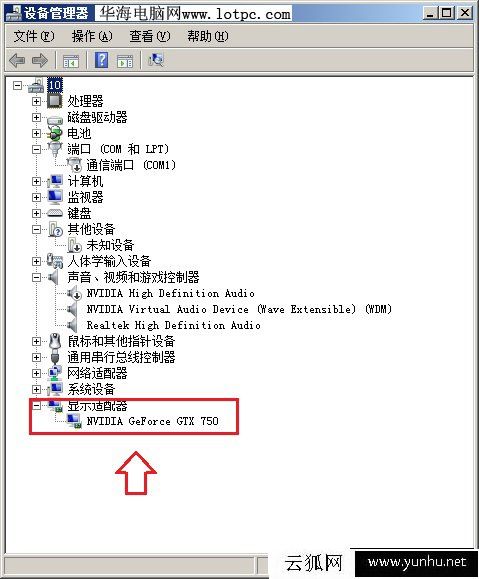Open the 查看(V) menu
Image resolution: width=479 pixels, height=579 pixels.
[x=150, y=36]
